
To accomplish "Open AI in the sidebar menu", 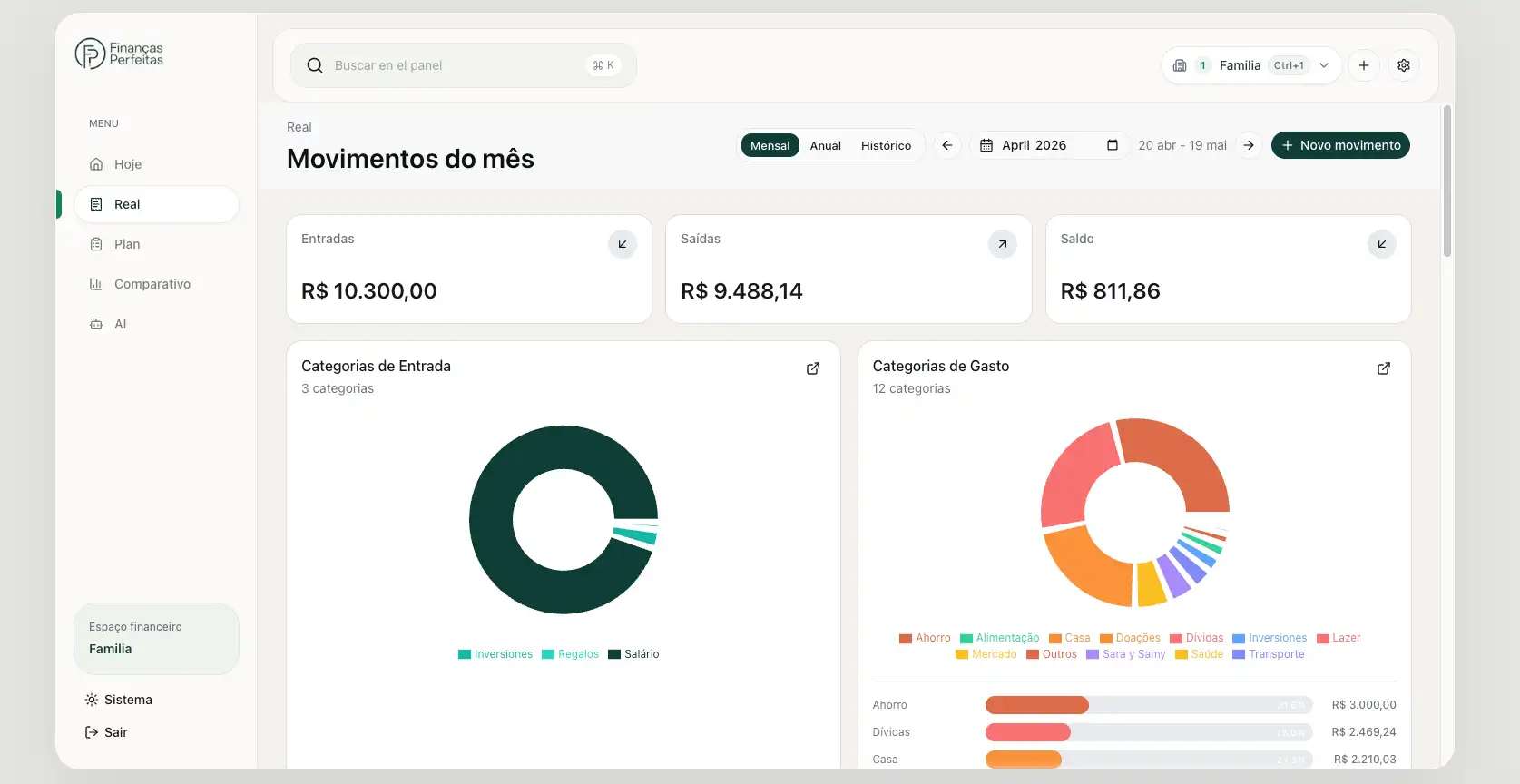I will tap(156, 324).
